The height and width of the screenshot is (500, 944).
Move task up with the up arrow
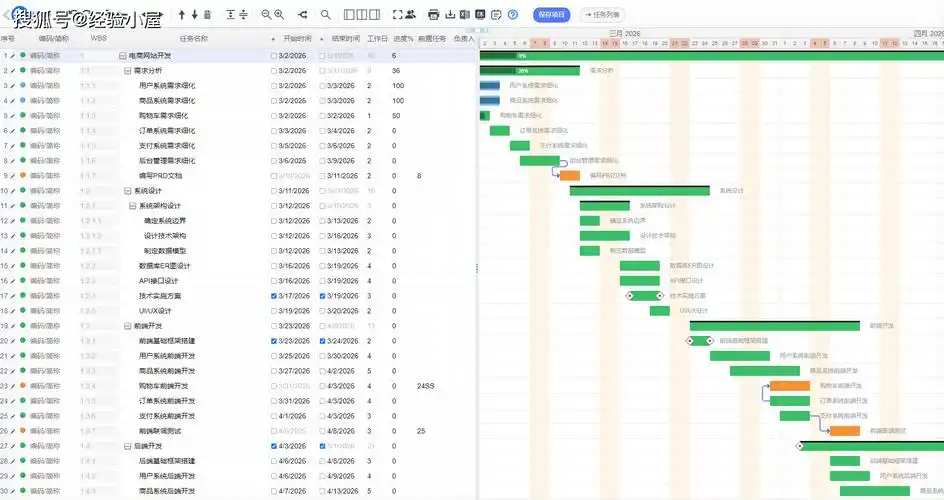[x=181, y=15]
